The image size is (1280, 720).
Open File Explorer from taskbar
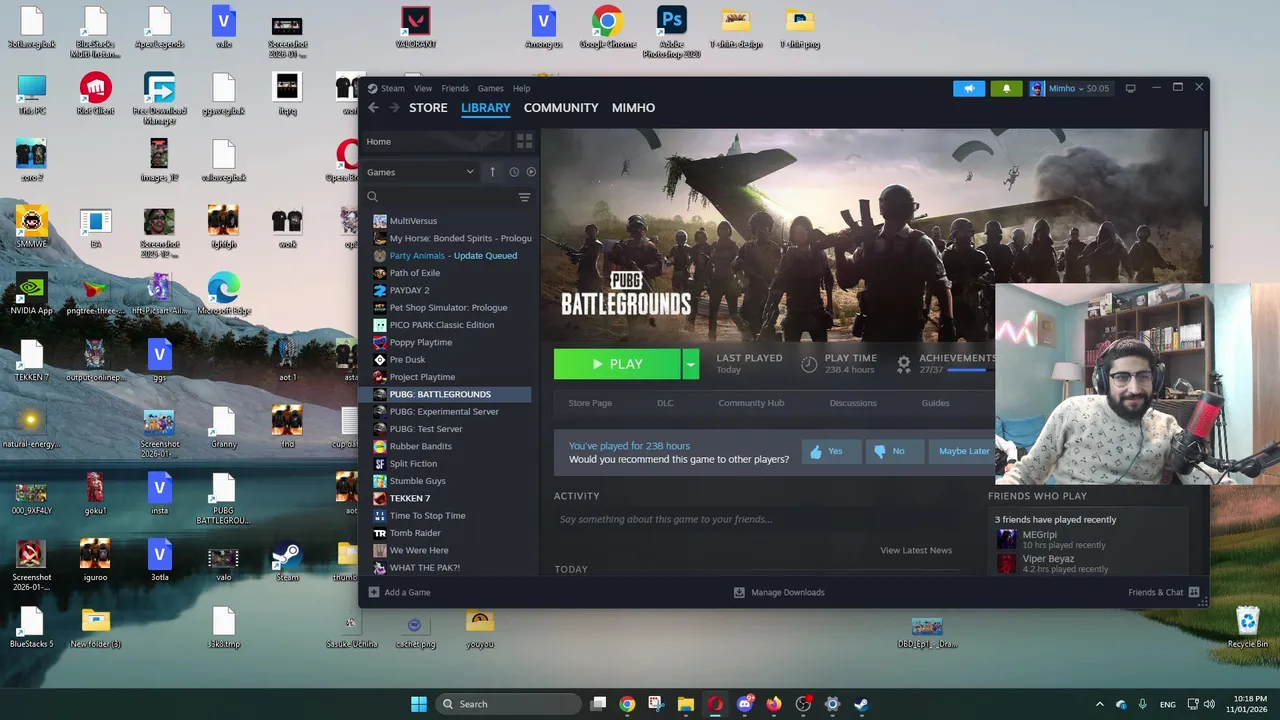(x=685, y=704)
